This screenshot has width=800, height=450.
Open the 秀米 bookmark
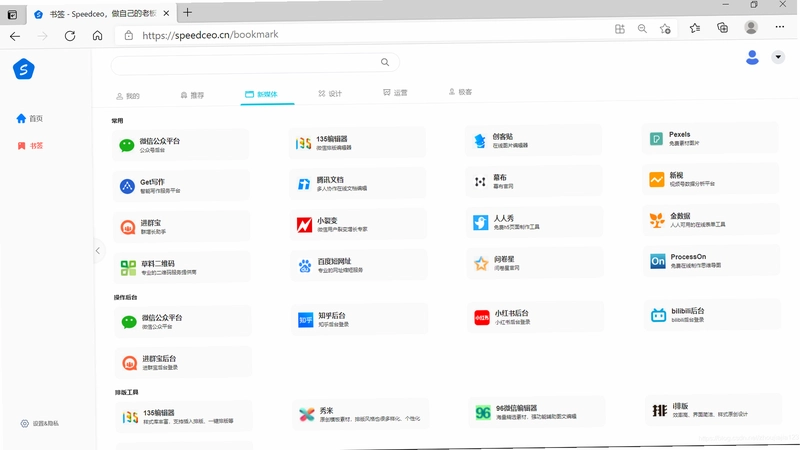pos(361,414)
